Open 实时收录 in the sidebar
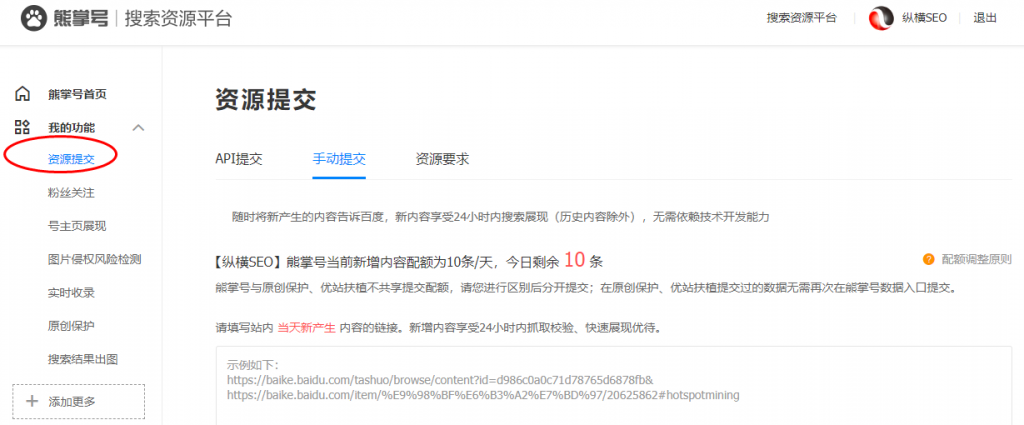The width and height of the screenshot is (1024, 425). click(71, 292)
